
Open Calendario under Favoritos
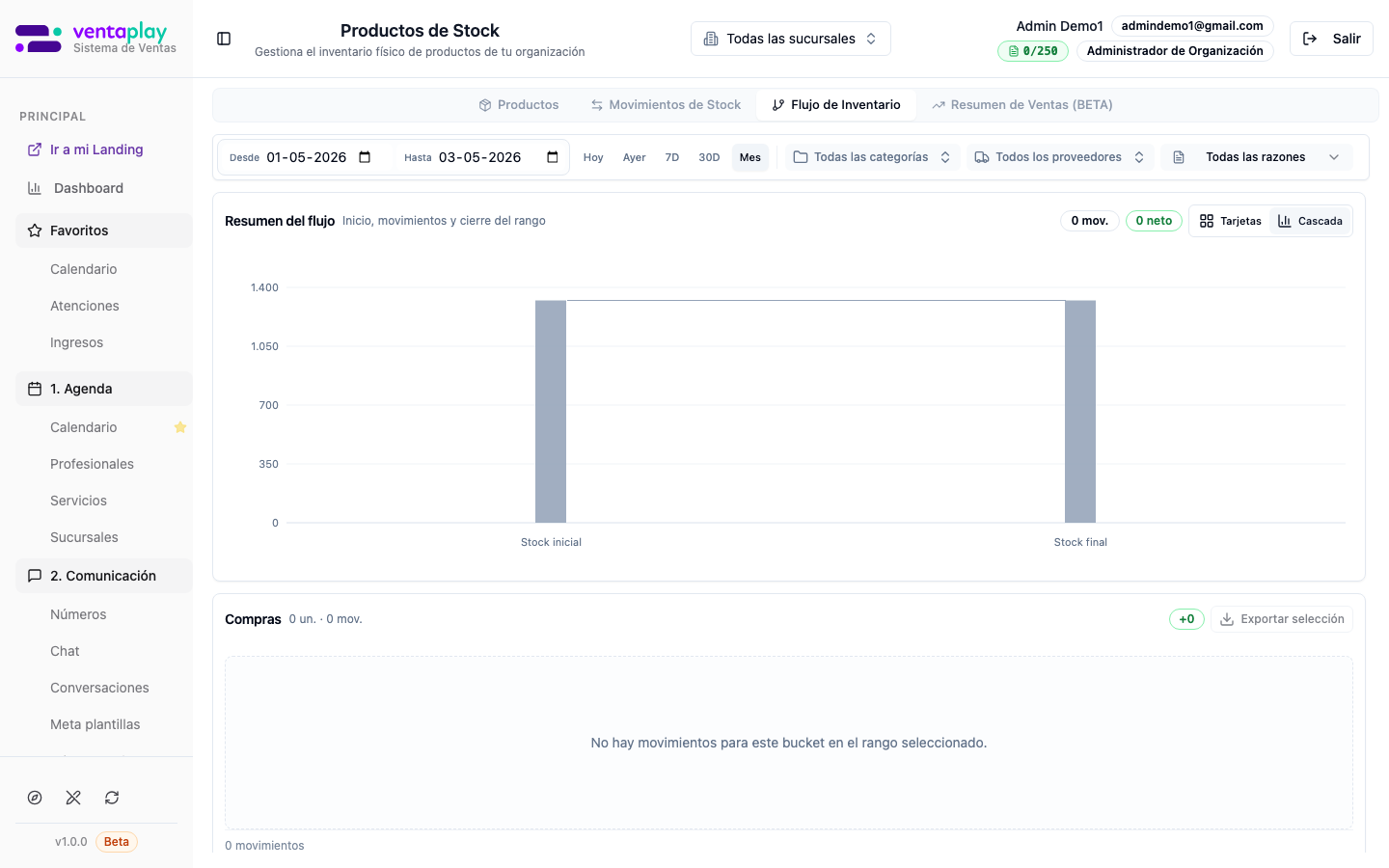click(x=84, y=269)
